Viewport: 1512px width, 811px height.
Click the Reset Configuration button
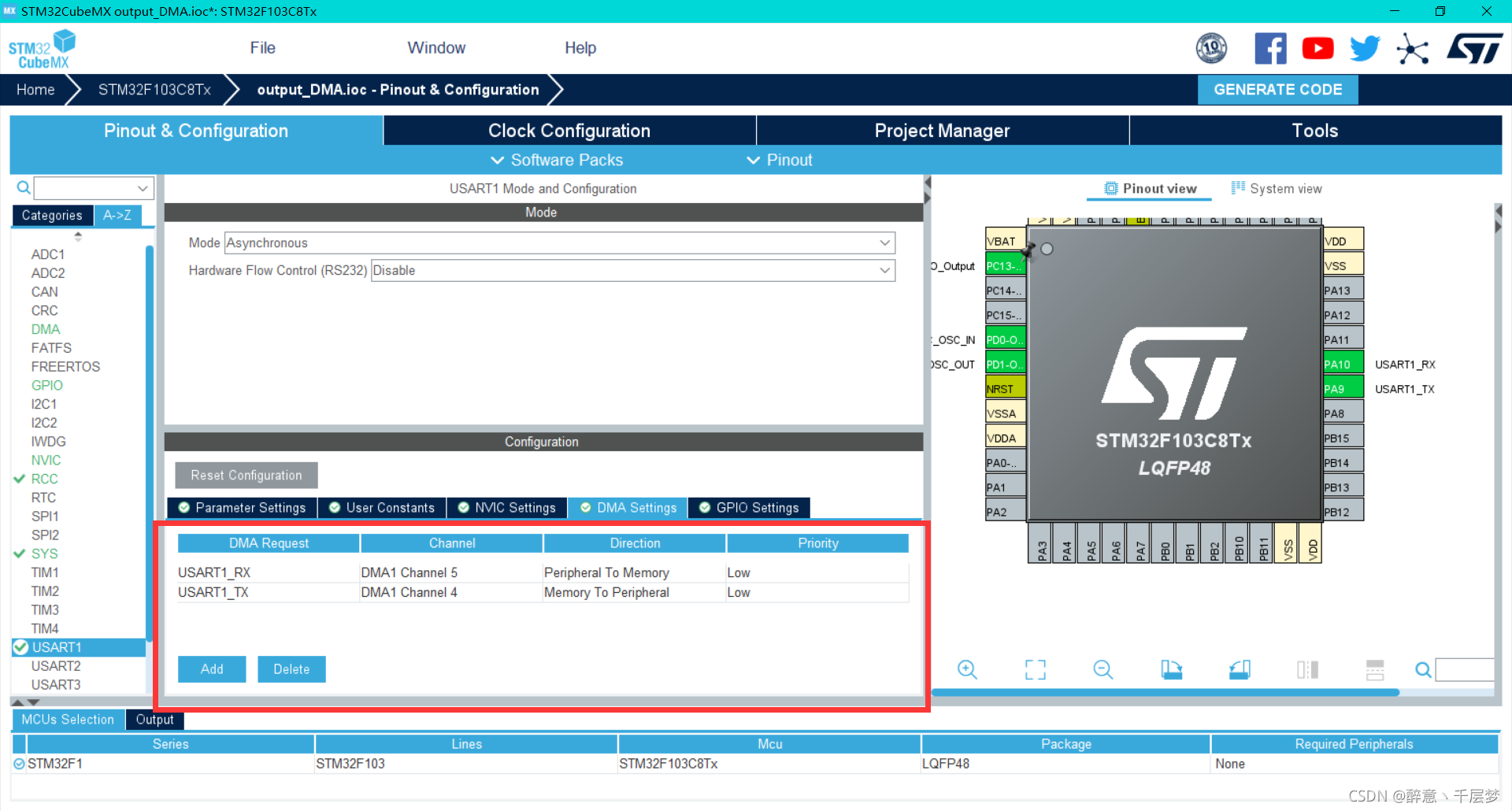pyautogui.click(x=246, y=476)
